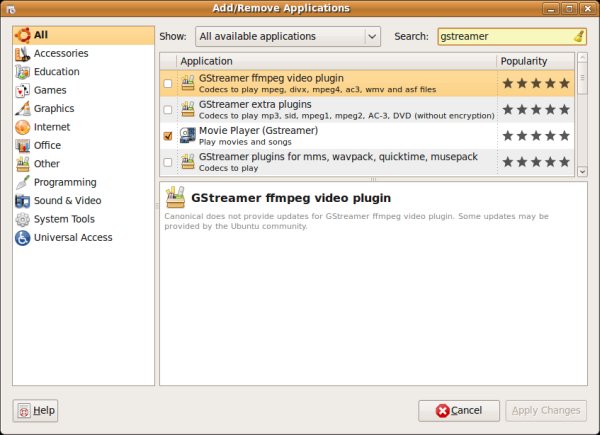
Task: Select the Internet category label
Action: tap(52, 127)
